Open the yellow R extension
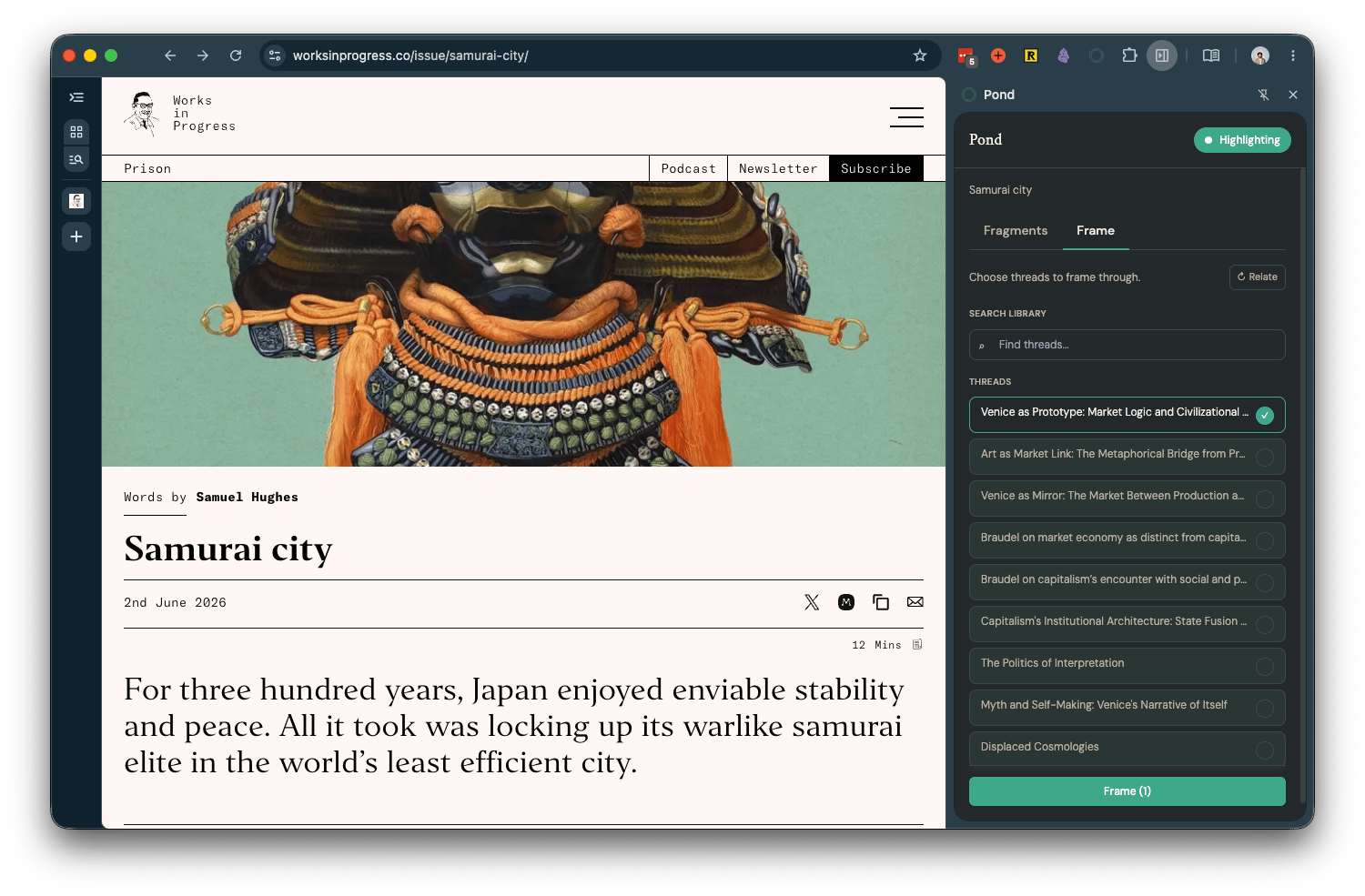1365x896 pixels. click(x=1031, y=55)
